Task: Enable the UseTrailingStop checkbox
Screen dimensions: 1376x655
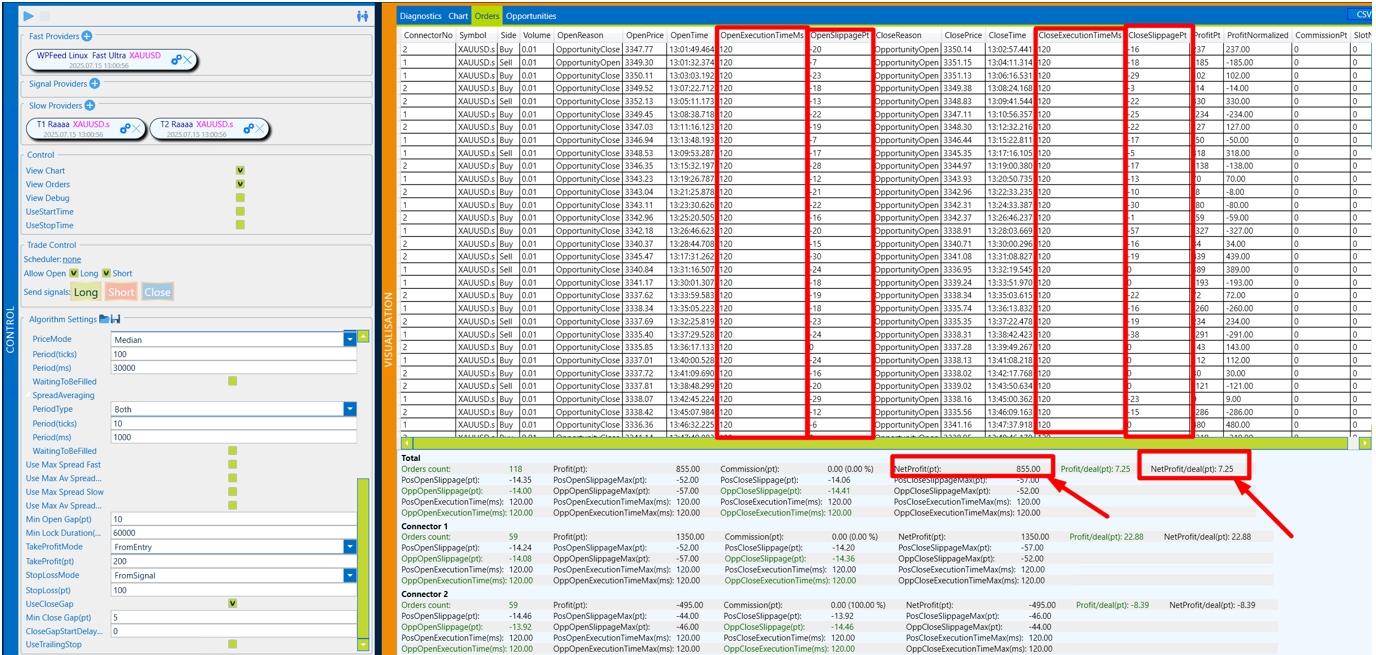Action: click(x=232, y=644)
